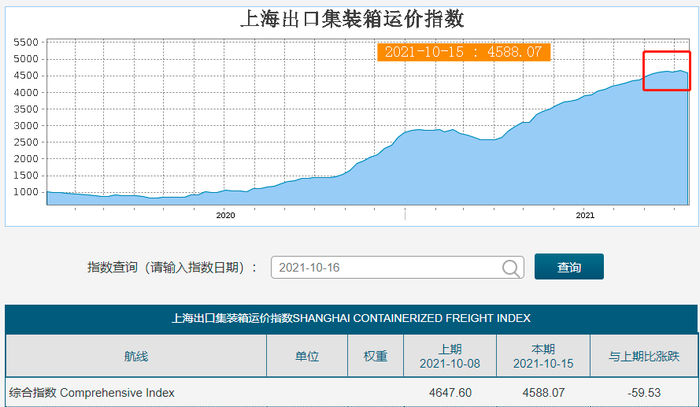Click the orange 2021-10-15 : 4588.07 tooltip
Image resolution: width=700 pixels, height=407 pixels.
point(463,52)
